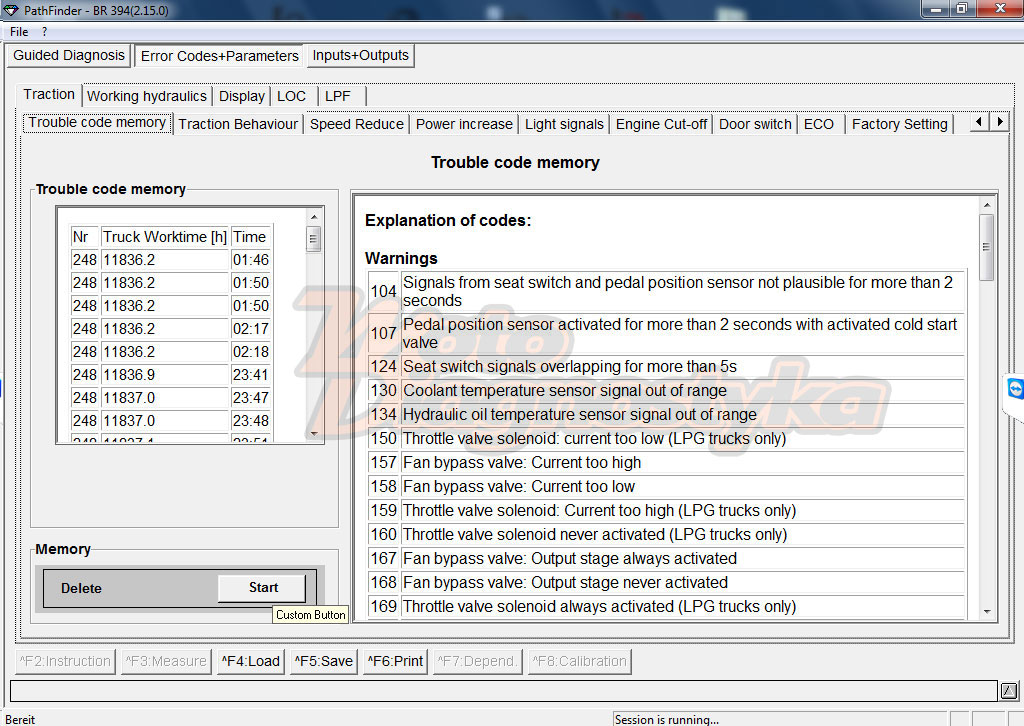This screenshot has height=726, width=1024.
Task: Click the down arrow of the explanation panel scrollbar
Action: pyautogui.click(x=987, y=612)
